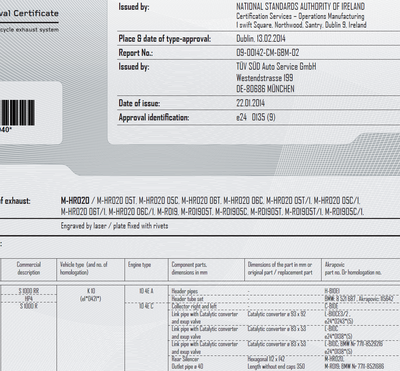Click 'Vehicle type (and no. of homologation)' header
The width and height of the screenshot is (400, 371).
click(x=84, y=268)
